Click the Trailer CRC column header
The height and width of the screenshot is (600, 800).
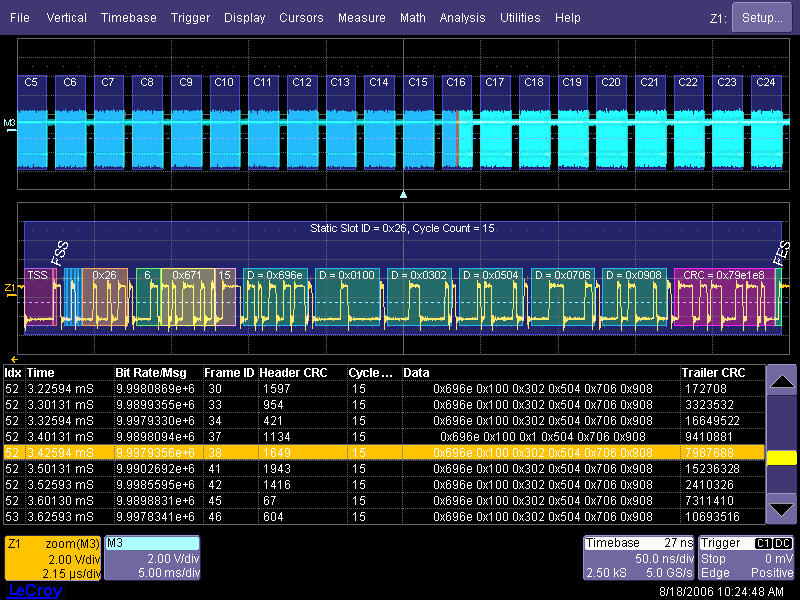pyautogui.click(x=713, y=373)
